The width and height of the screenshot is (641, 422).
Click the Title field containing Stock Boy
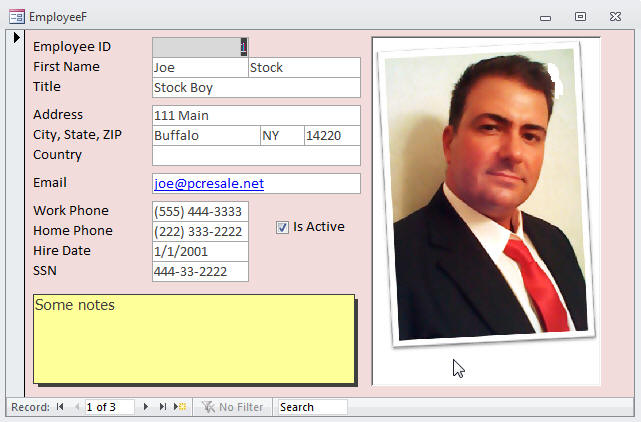pyautogui.click(x=255, y=87)
